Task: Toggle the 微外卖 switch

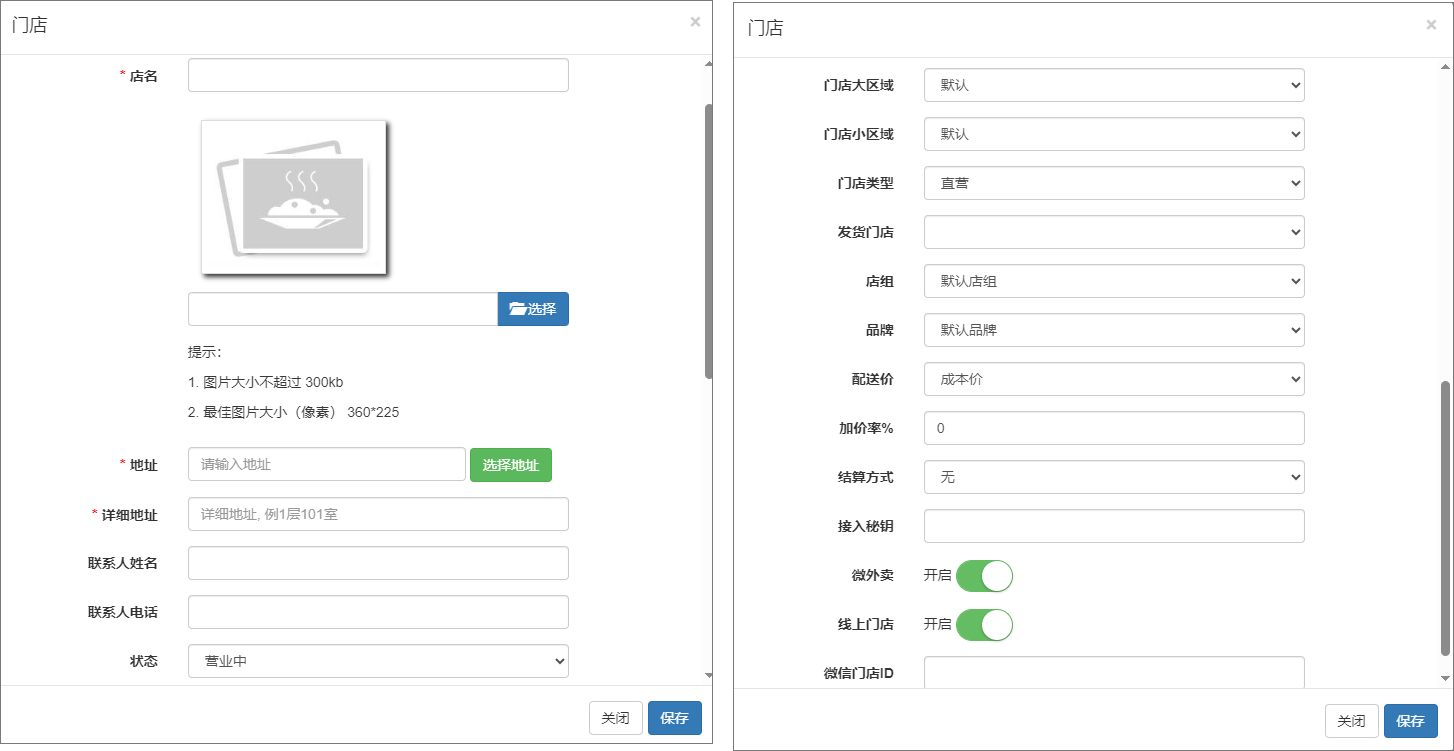Action: [x=984, y=576]
